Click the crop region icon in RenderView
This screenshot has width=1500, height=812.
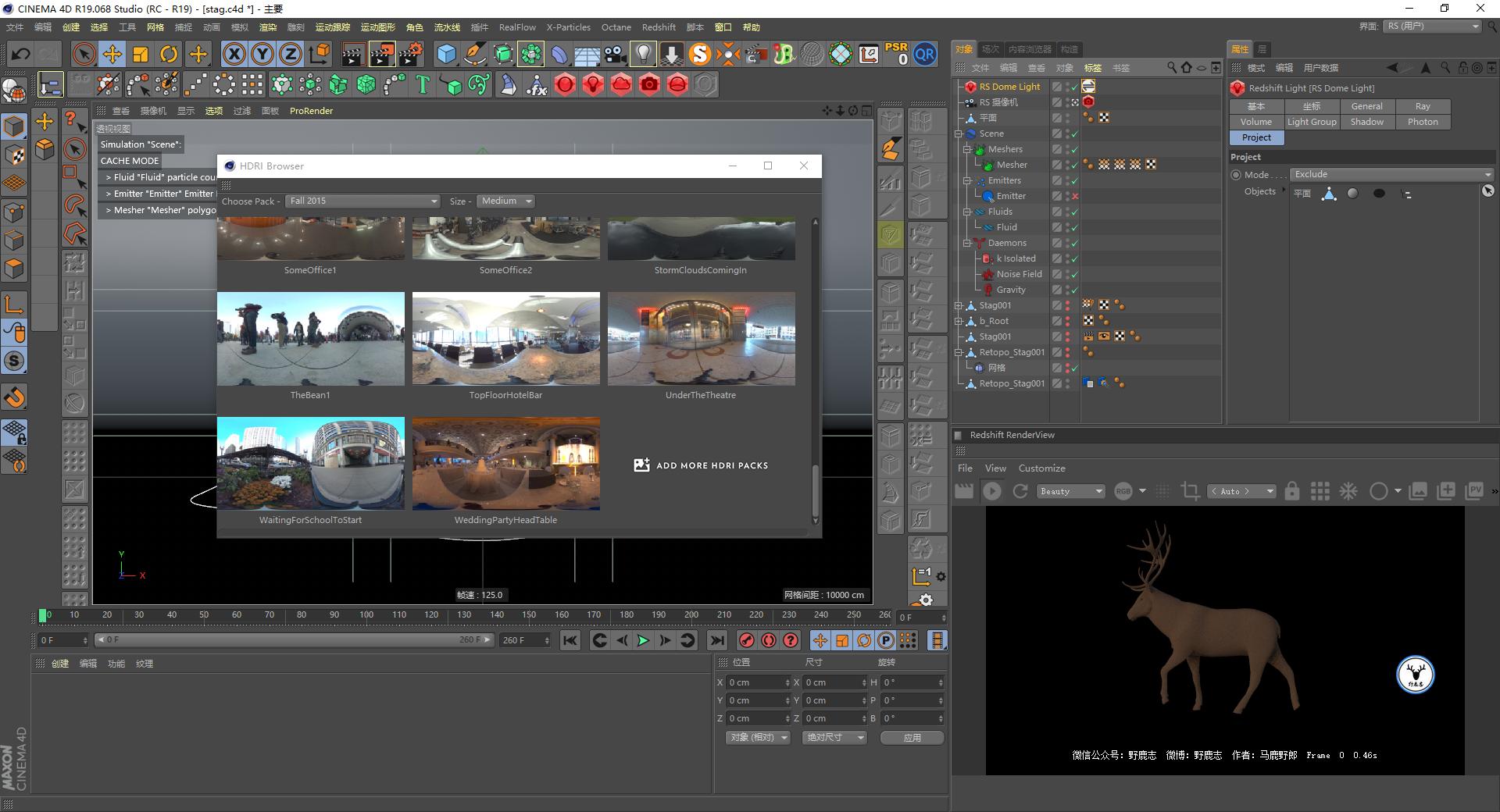click(1190, 491)
